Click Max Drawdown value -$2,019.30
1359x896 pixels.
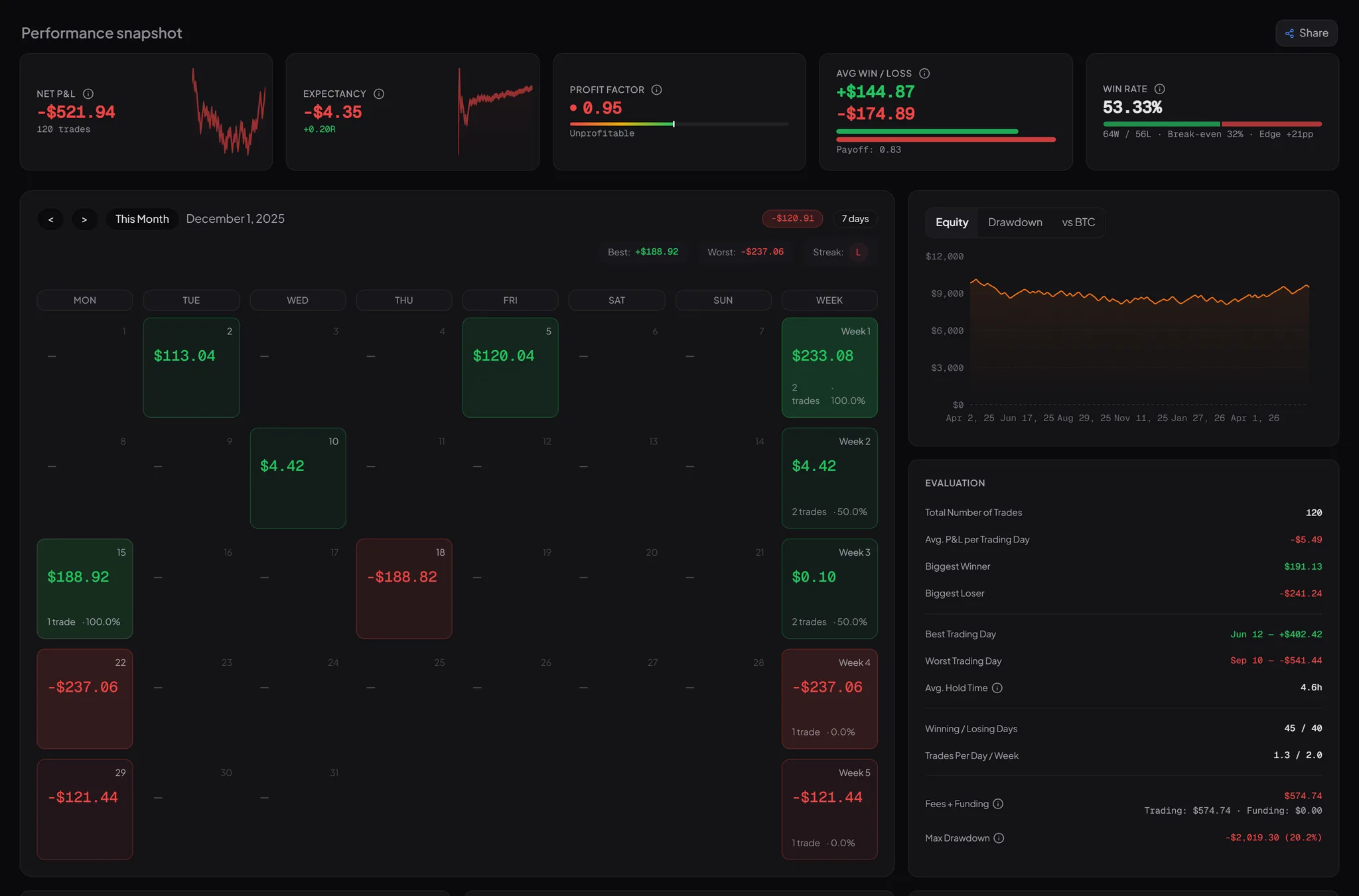[x=1273, y=838]
